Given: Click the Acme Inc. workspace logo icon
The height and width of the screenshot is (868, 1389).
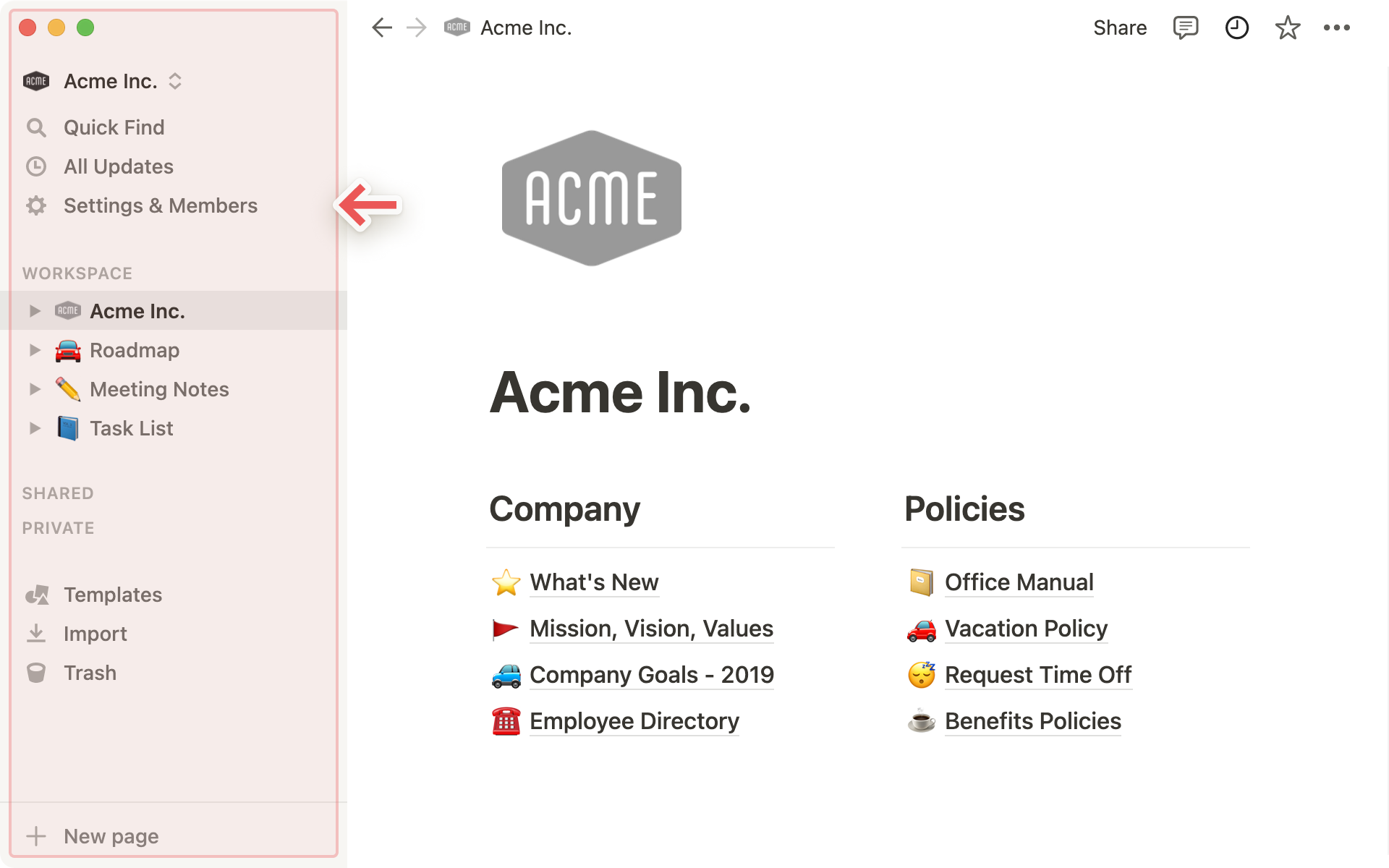Looking at the screenshot, I should click(x=35, y=81).
